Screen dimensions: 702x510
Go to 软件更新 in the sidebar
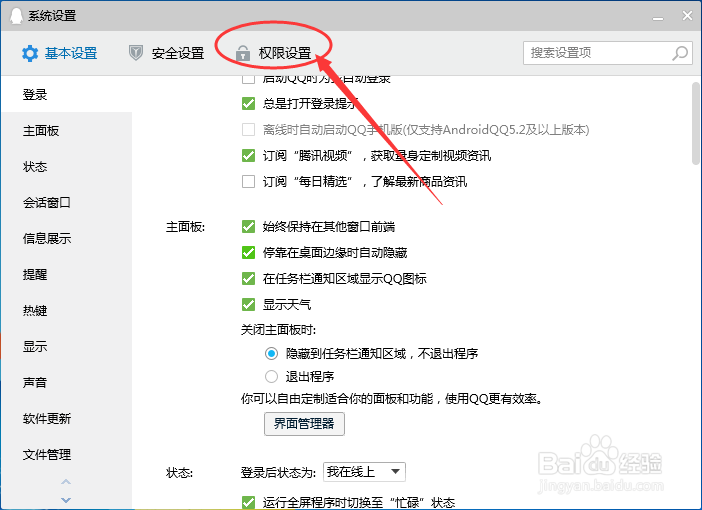(x=66, y=418)
